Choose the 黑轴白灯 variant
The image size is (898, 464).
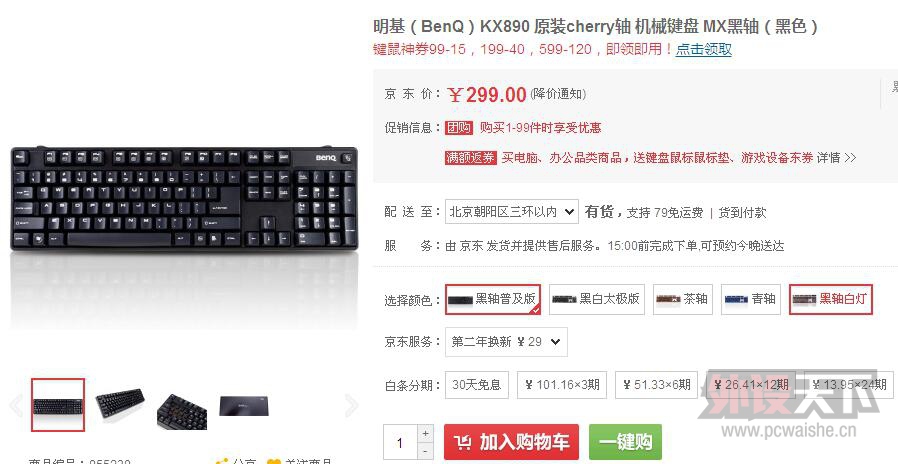830,299
